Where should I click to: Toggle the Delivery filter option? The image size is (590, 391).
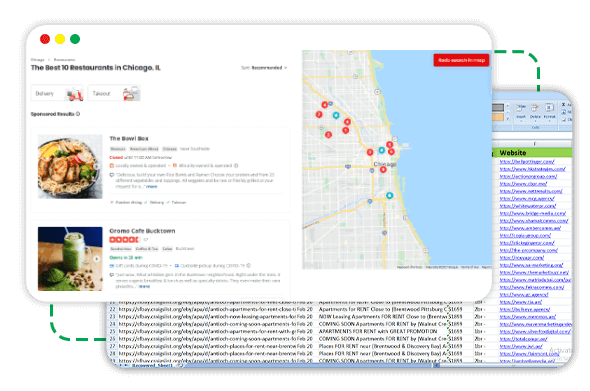57,93
